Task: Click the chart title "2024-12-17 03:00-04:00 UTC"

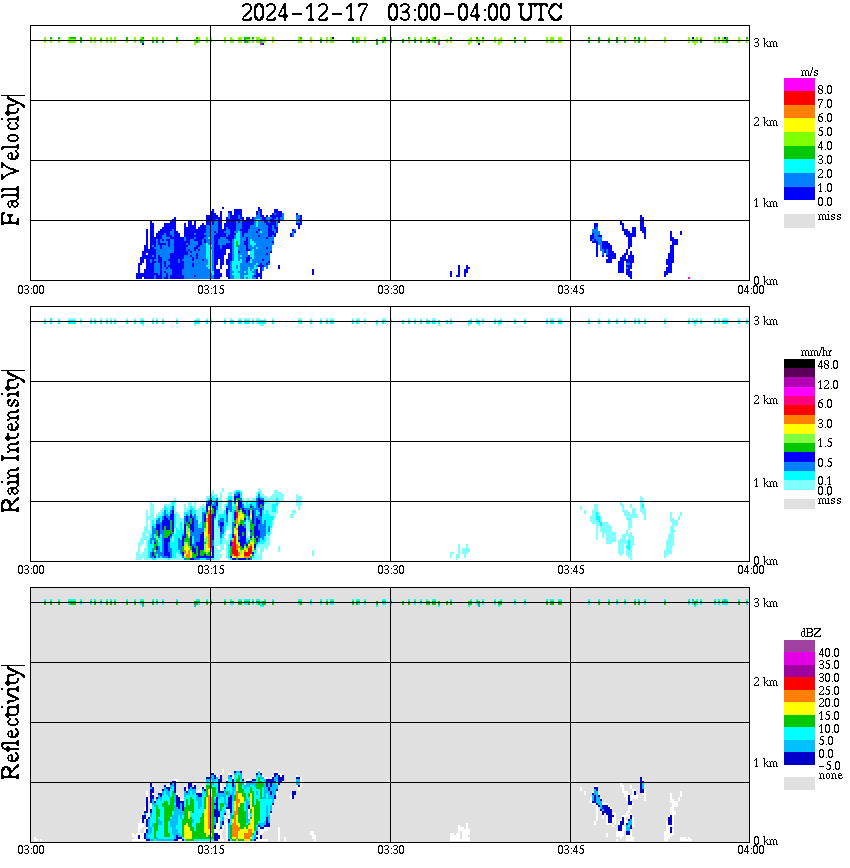Action: (x=402, y=12)
